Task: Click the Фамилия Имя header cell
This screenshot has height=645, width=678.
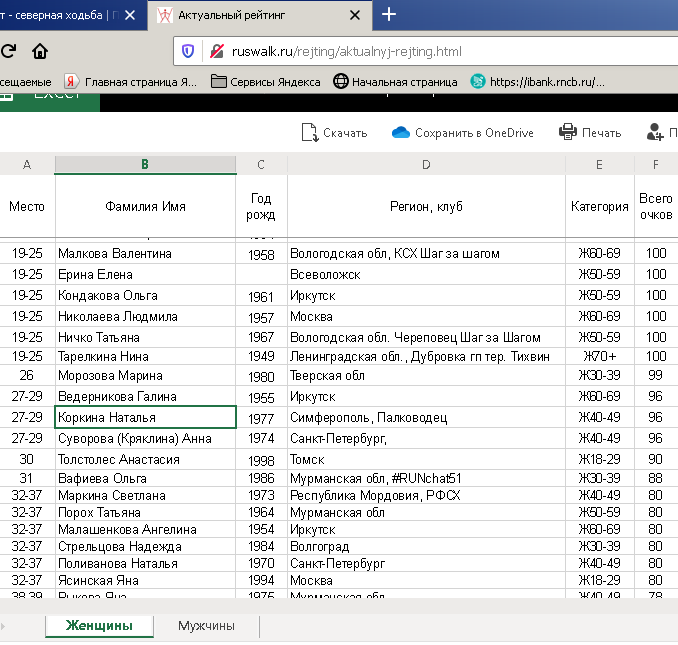Action: [145, 206]
